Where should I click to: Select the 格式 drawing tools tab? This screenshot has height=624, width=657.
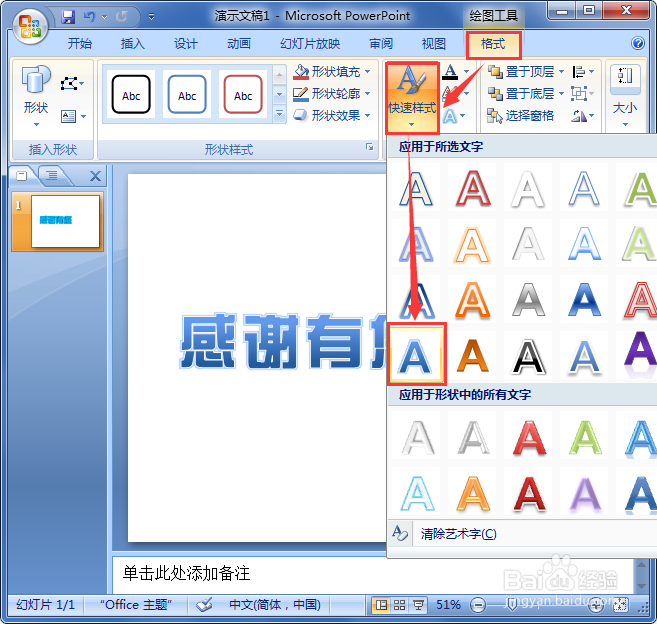click(x=493, y=44)
